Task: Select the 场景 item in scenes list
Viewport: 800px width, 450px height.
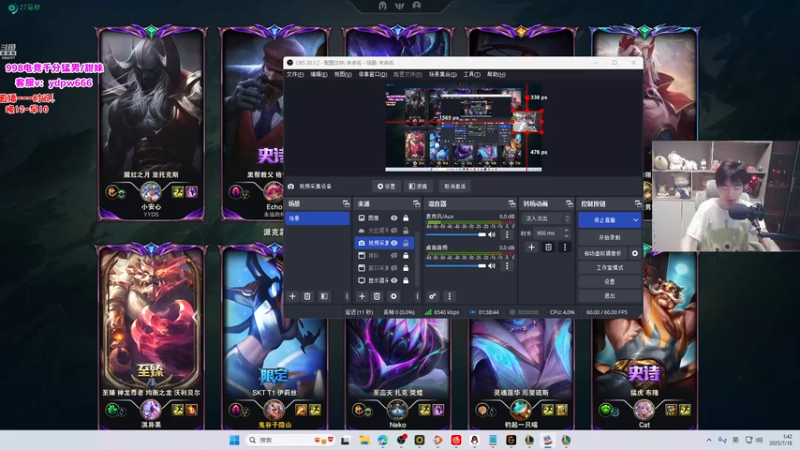Action: click(317, 218)
